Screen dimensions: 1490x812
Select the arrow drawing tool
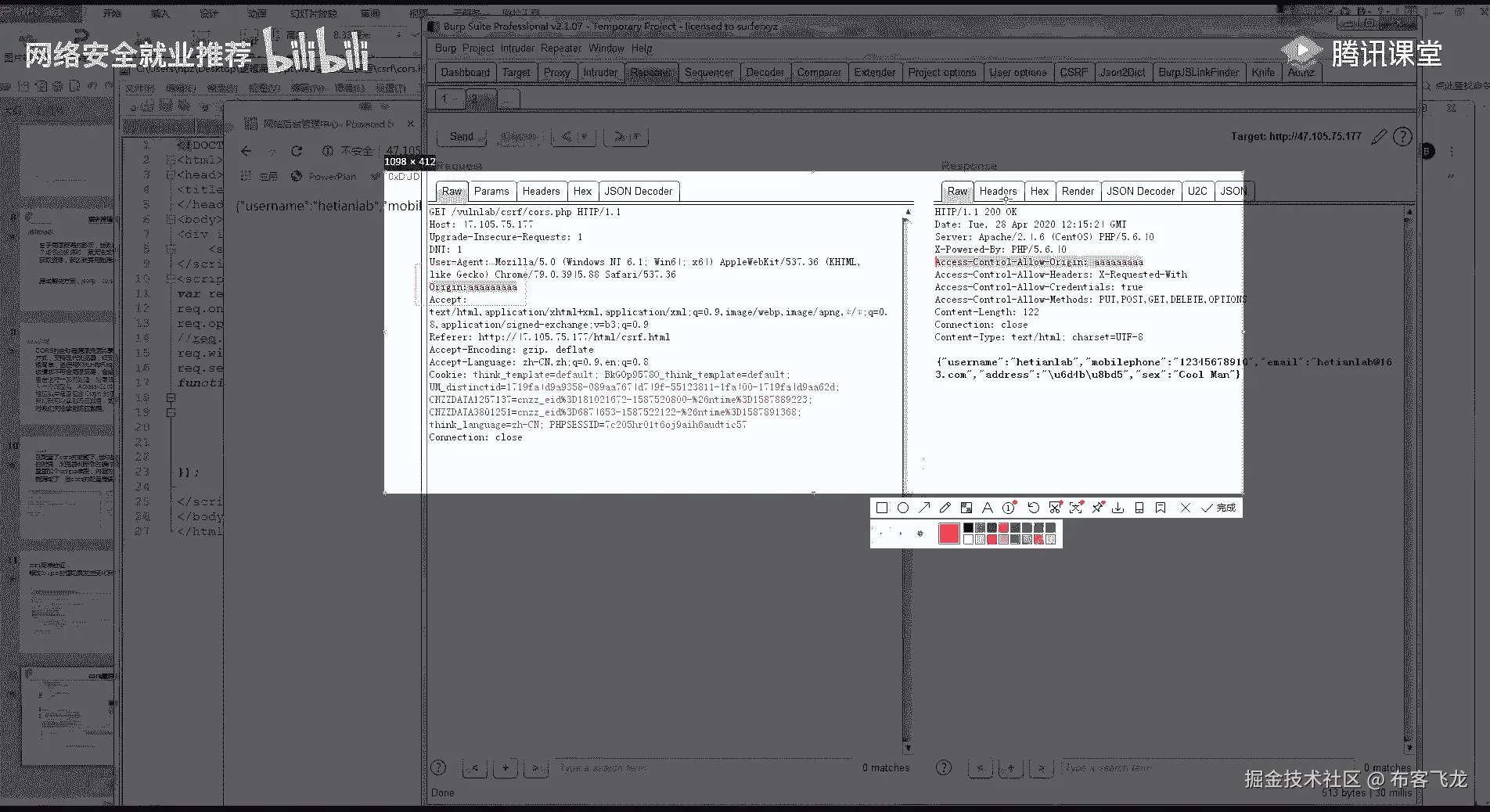pos(924,508)
